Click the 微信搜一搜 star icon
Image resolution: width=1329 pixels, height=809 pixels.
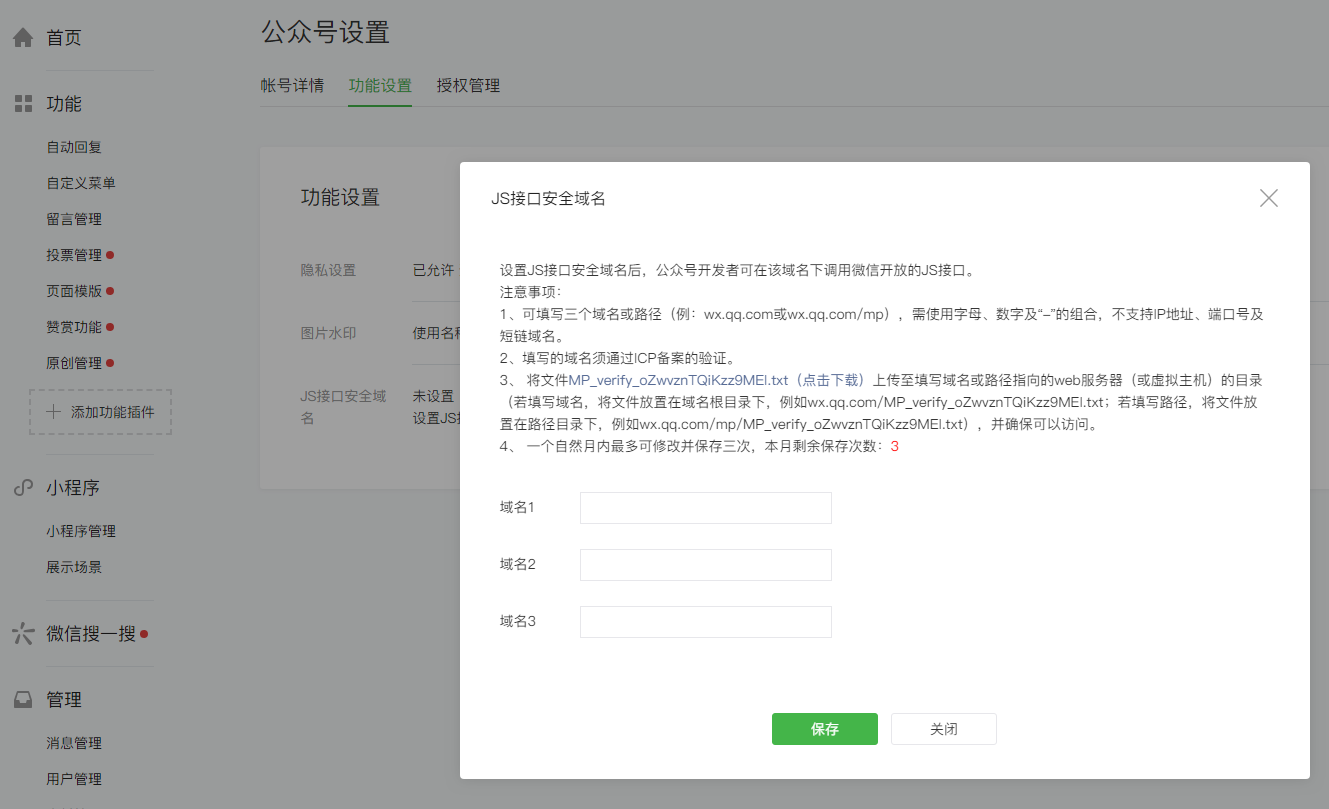pyautogui.click(x=23, y=634)
